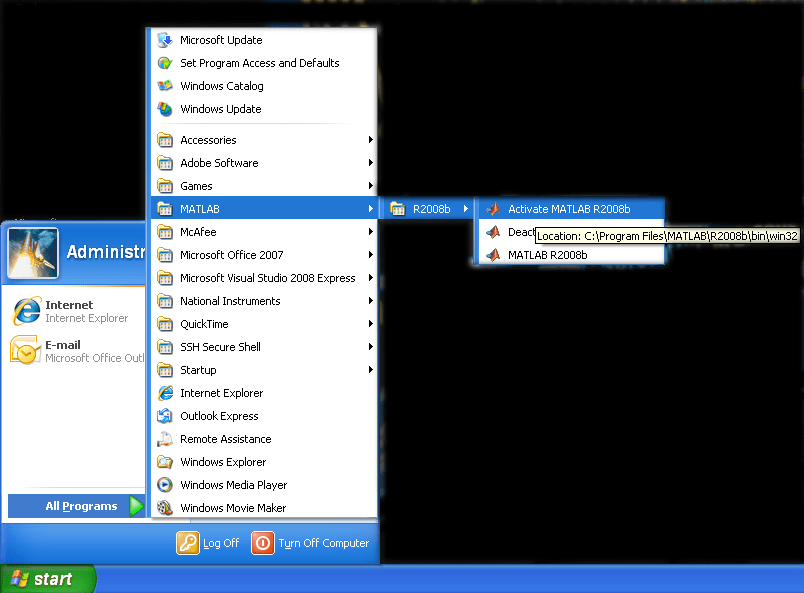The image size is (804, 593).
Task: Click Turn Off Computer button
Action: (310, 543)
